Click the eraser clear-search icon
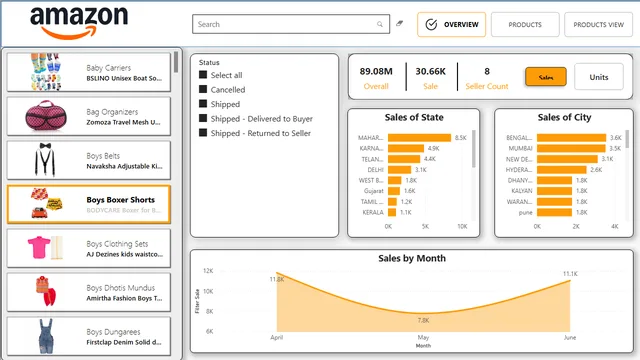Viewport: 640px width, 360px height. pyautogui.click(x=400, y=24)
